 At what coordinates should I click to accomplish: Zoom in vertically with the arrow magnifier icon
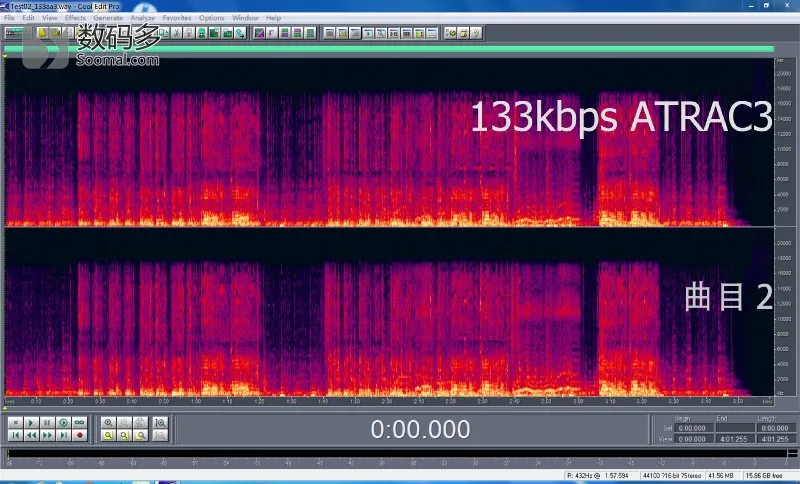pyautogui.click(x=160, y=423)
